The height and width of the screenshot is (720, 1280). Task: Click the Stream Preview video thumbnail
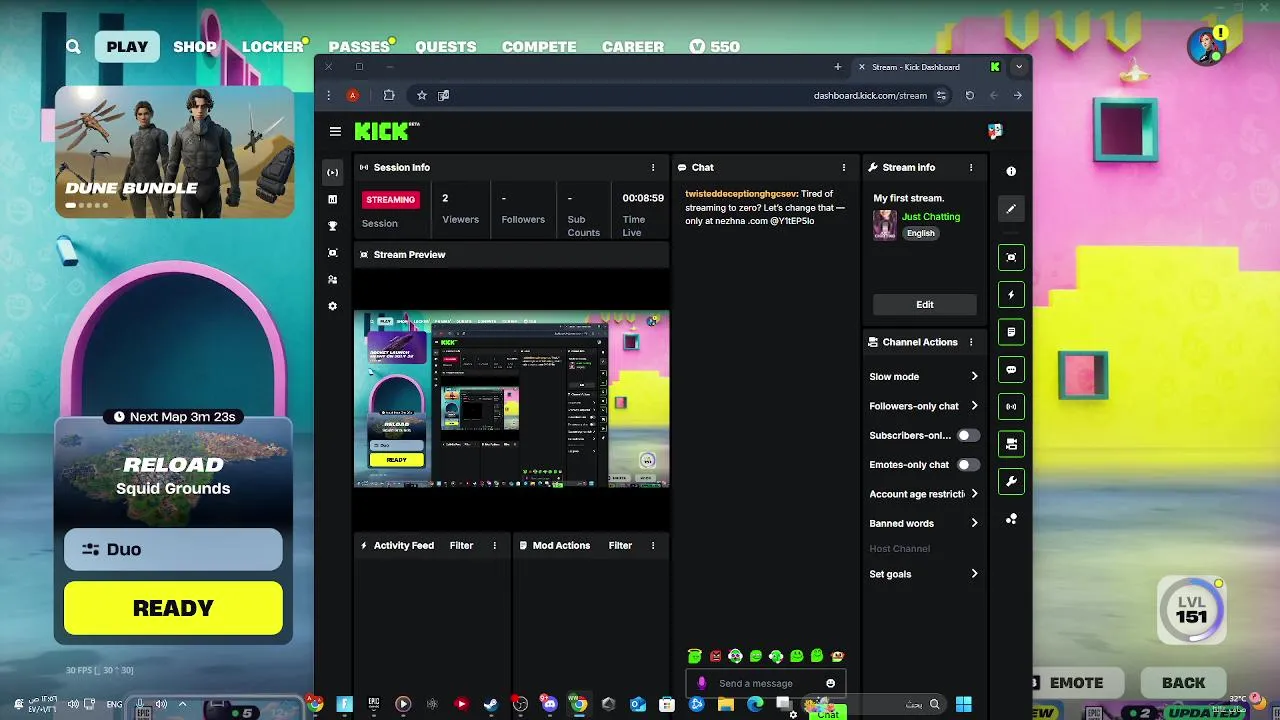(511, 399)
